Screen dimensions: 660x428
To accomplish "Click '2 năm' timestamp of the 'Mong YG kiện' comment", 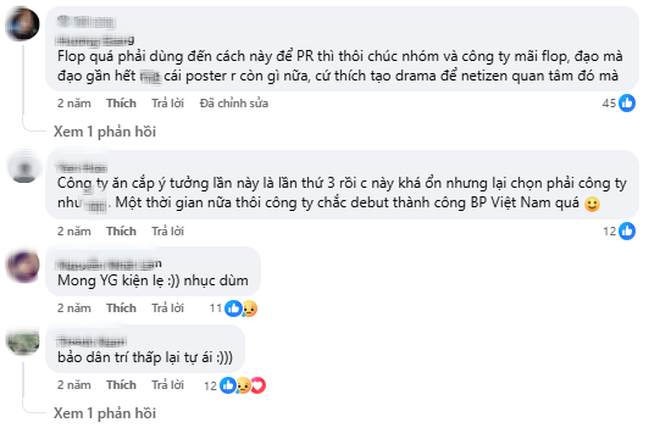I will point(74,308).
